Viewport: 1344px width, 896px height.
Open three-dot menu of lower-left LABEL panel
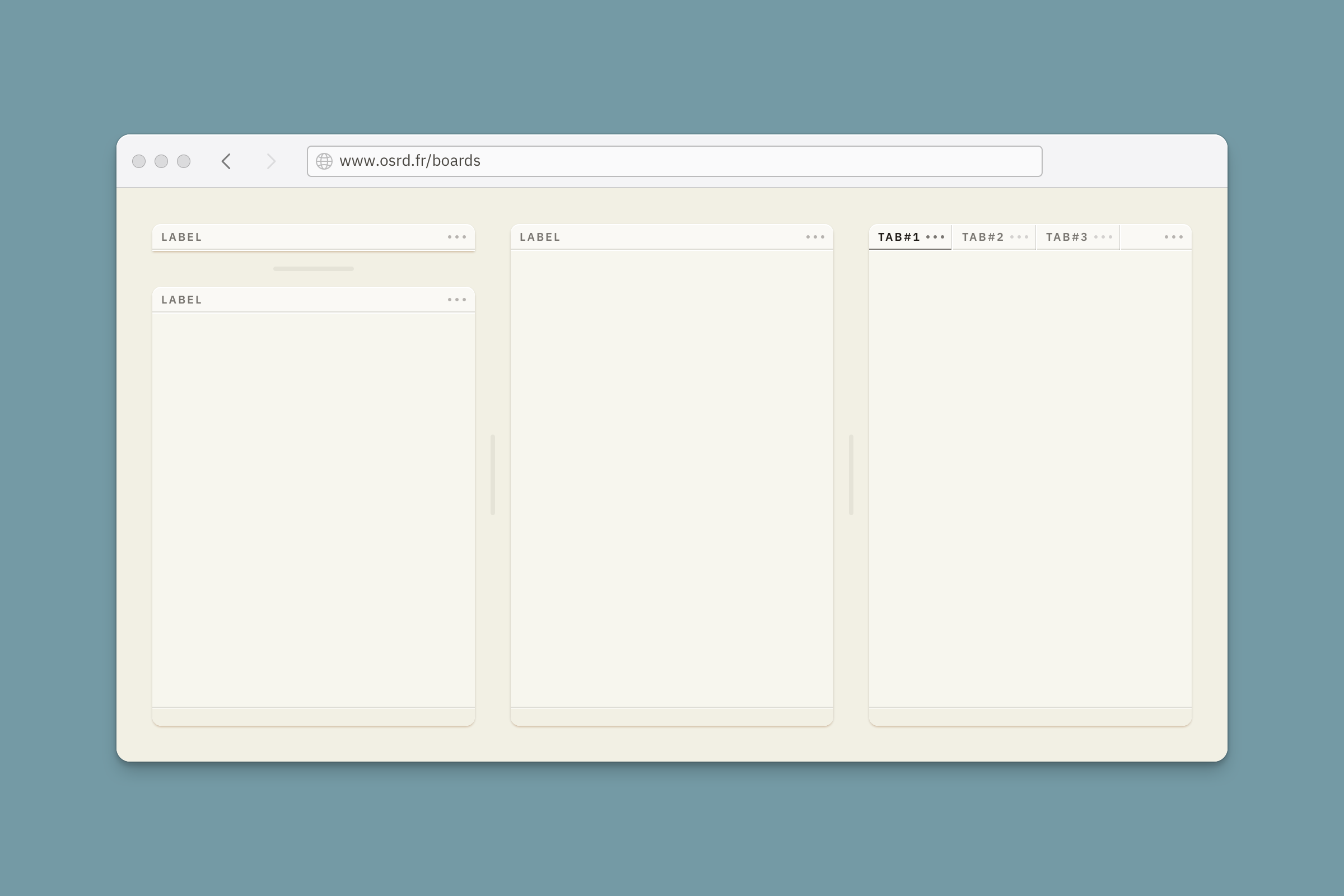456,300
